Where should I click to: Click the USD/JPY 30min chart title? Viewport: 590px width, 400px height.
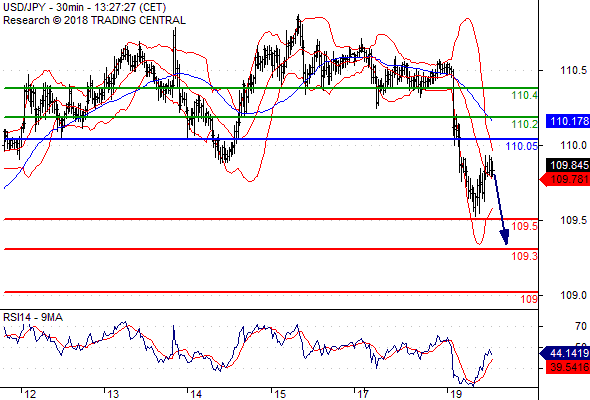click(85, 7)
